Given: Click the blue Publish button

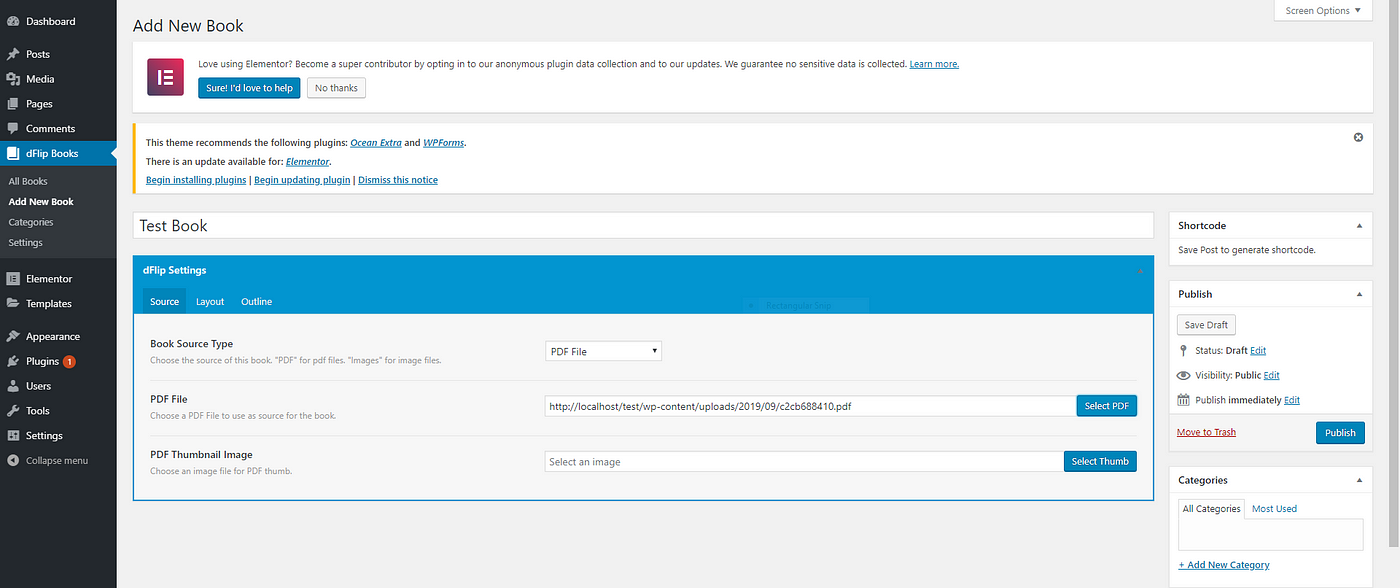Looking at the screenshot, I should coord(1340,433).
